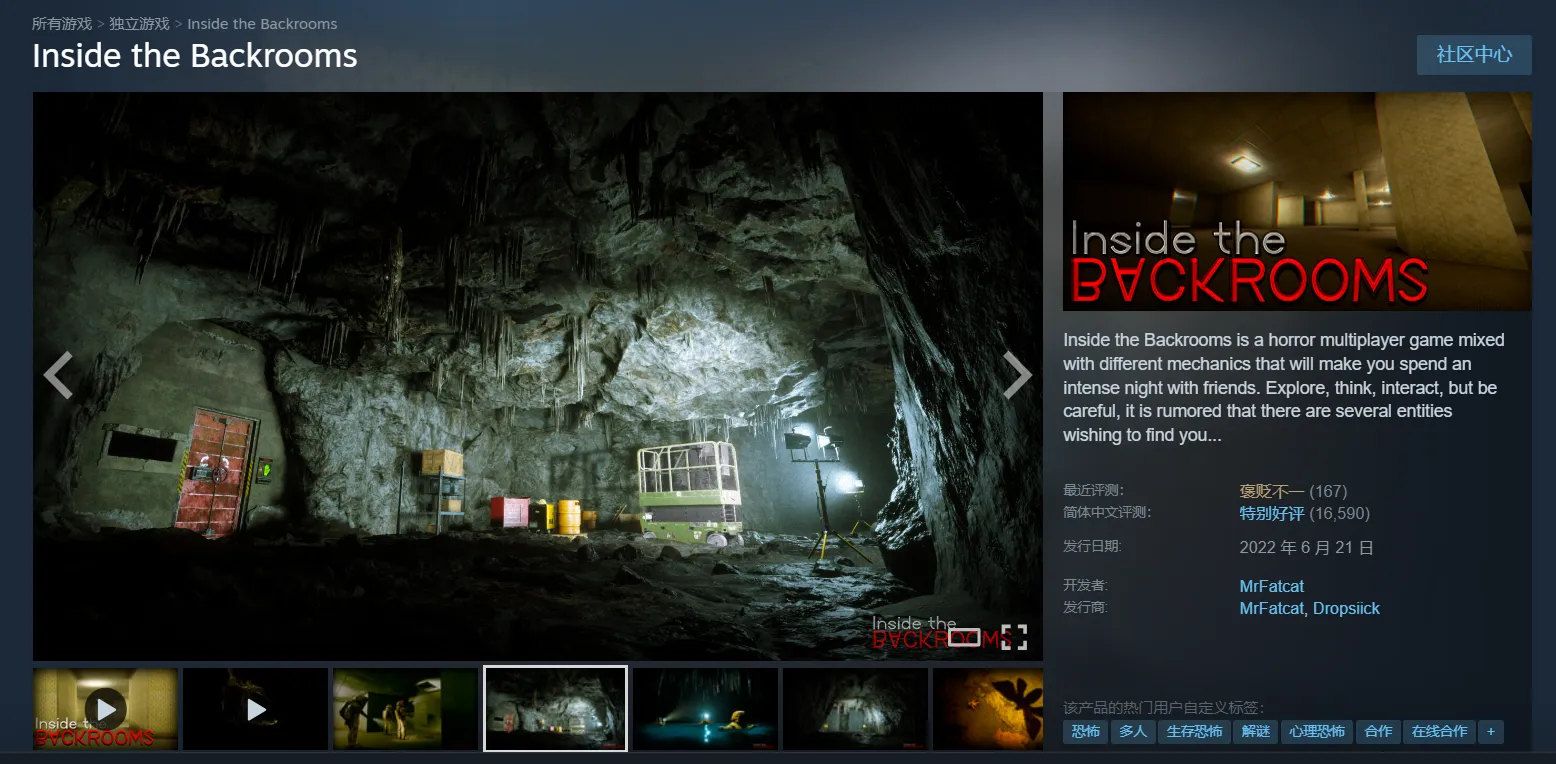View the 褒贬不一 recent reviews
This screenshot has width=1556, height=764.
pos(1271,491)
